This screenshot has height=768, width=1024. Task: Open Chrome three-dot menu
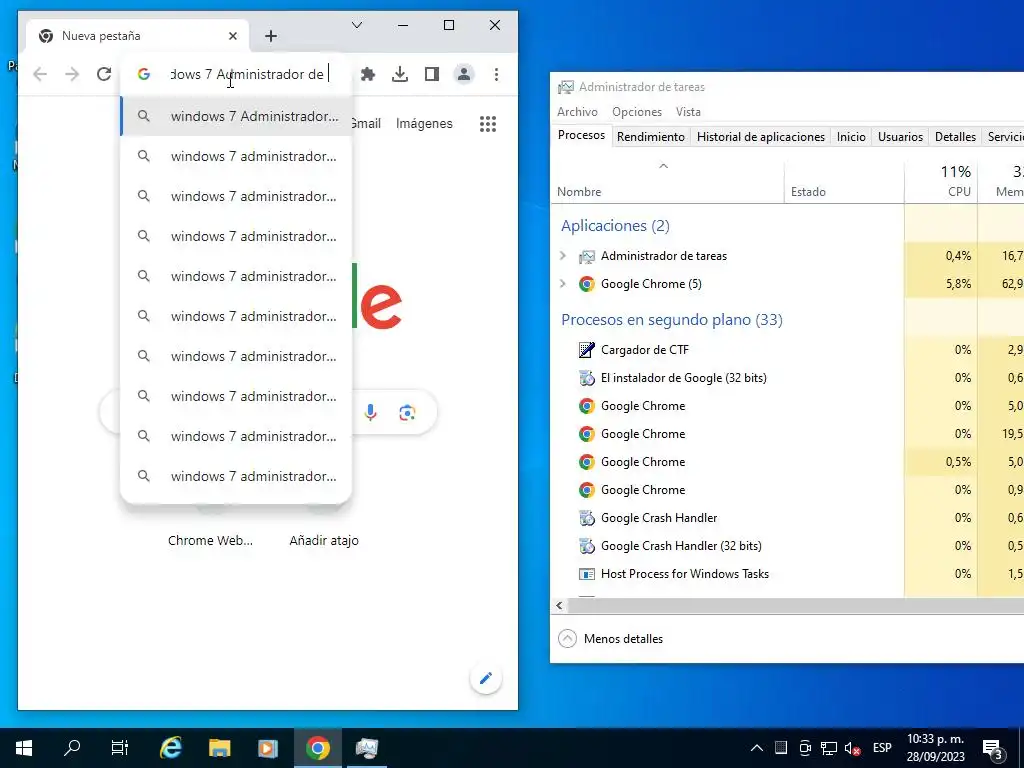pyautogui.click(x=496, y=74)
